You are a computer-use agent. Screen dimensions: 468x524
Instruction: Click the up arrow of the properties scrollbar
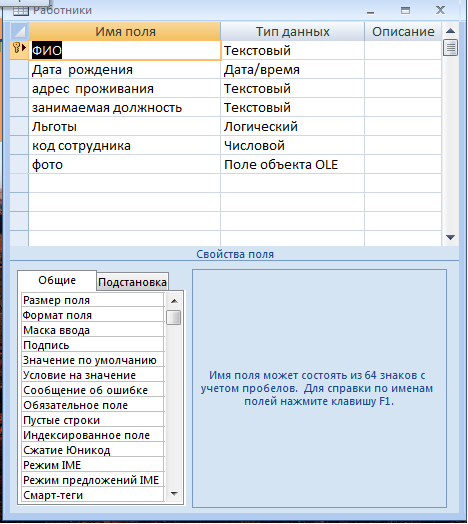click(x=174, y=301)
